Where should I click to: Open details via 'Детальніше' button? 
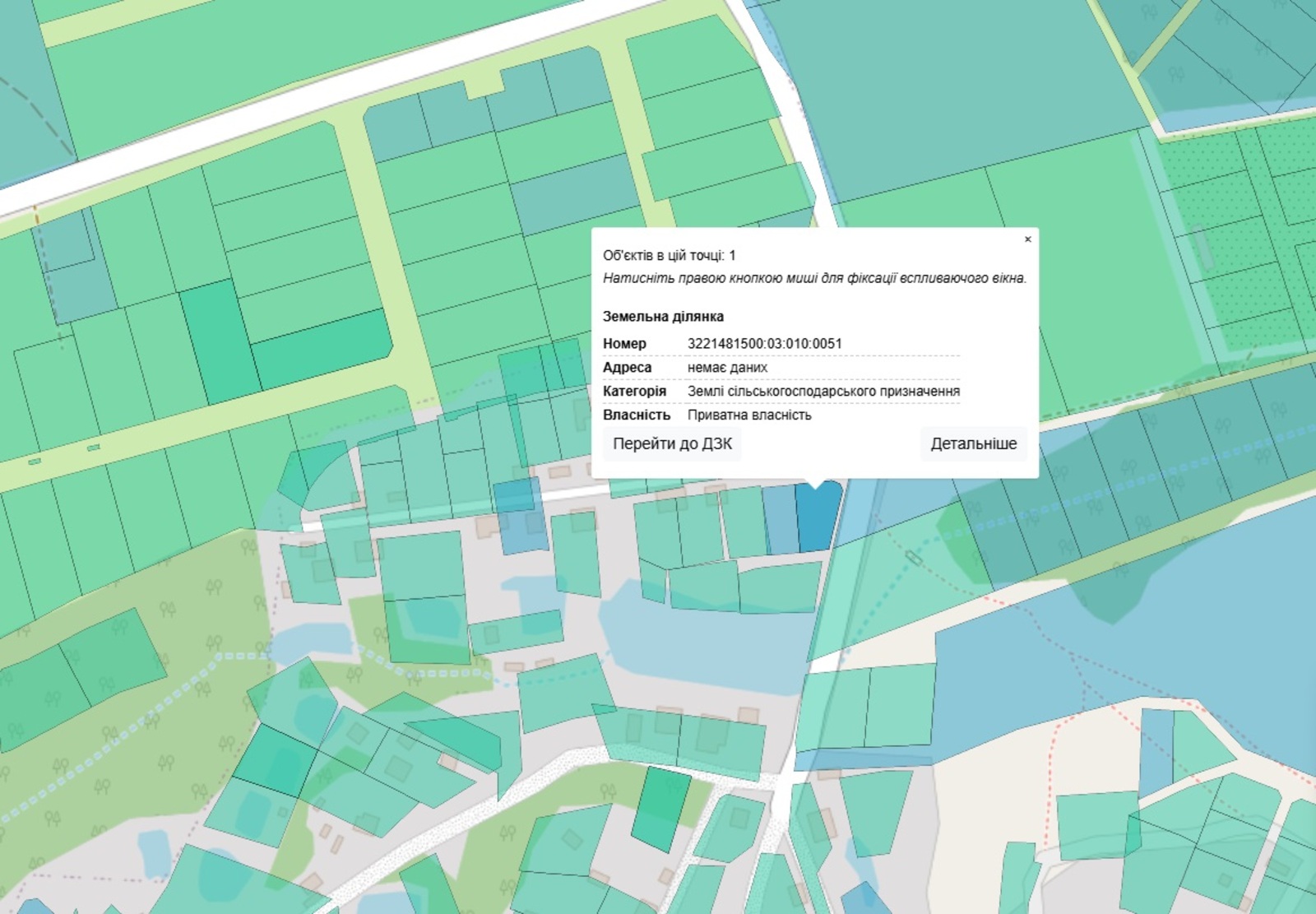click(973, 444)
